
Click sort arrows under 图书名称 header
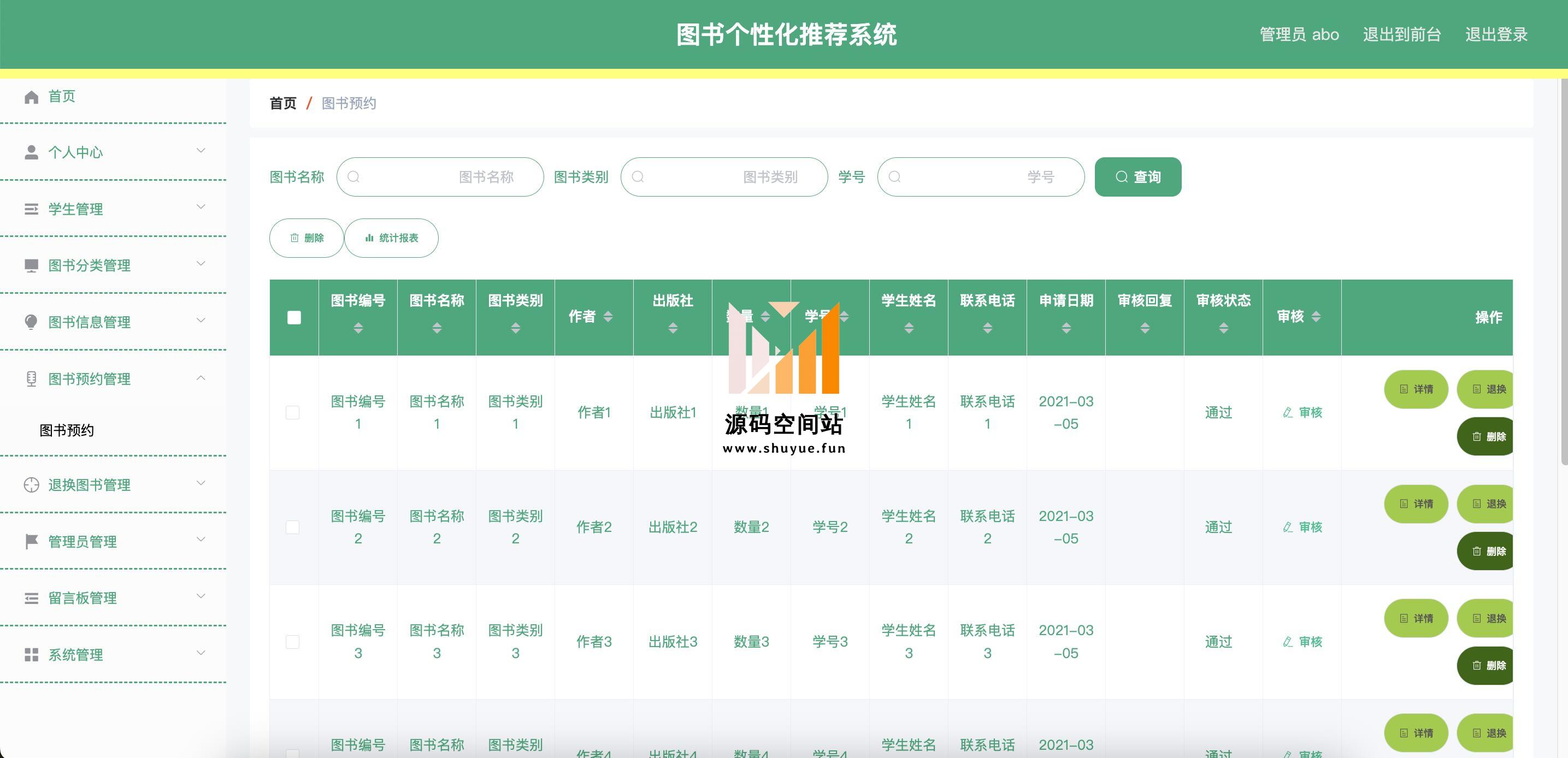(x=437, y=329)
